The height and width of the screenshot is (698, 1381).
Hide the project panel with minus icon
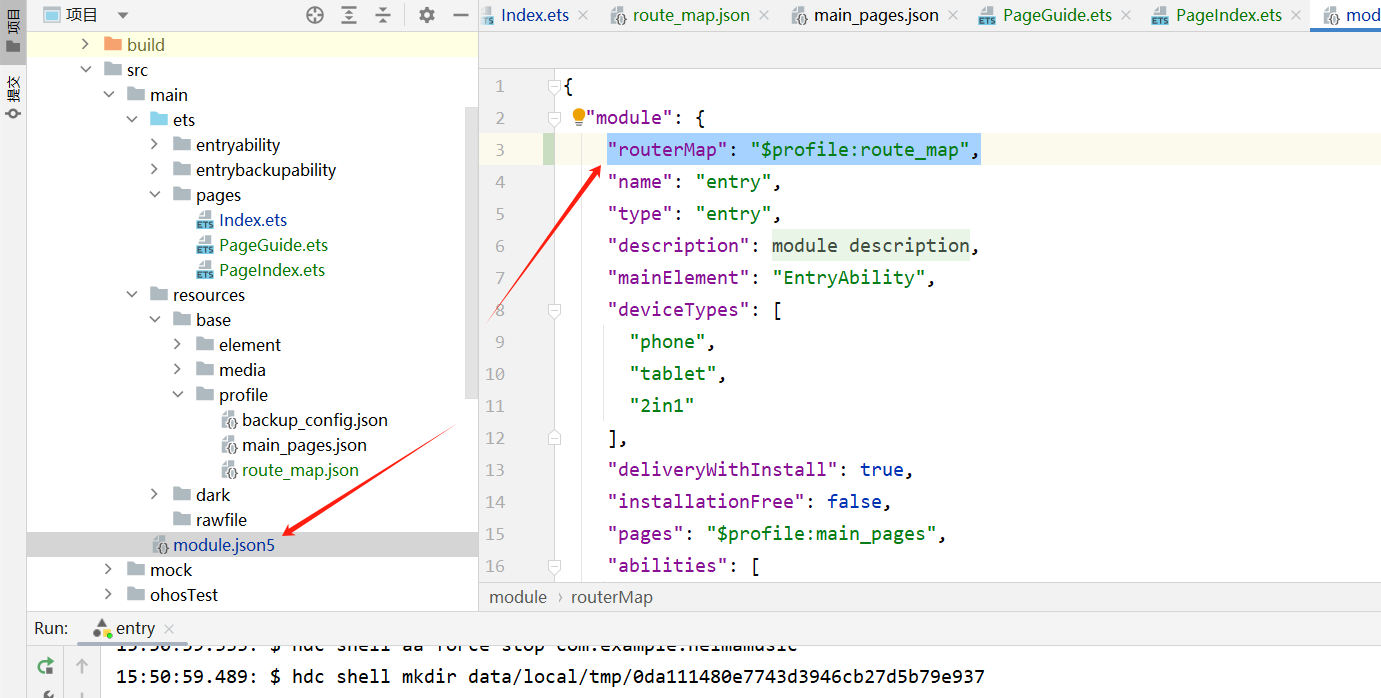[460, 15]
